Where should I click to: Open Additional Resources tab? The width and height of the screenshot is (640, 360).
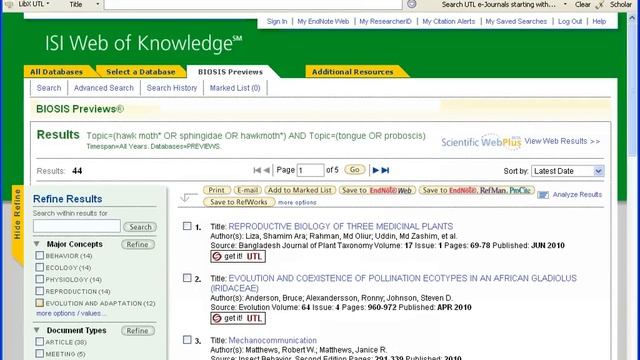click(353, 72)
